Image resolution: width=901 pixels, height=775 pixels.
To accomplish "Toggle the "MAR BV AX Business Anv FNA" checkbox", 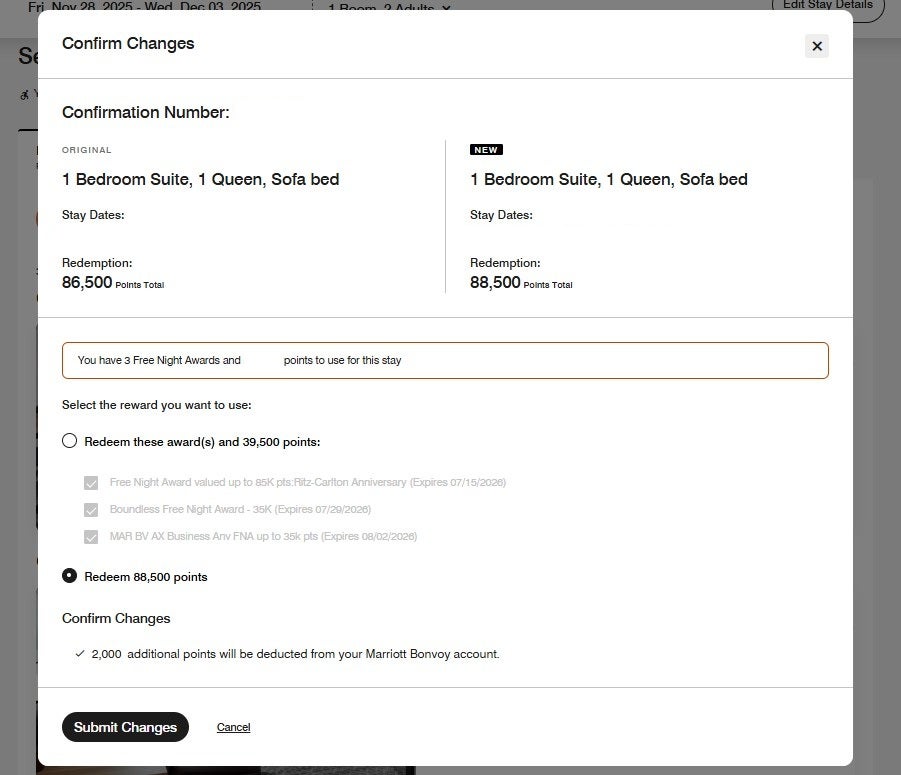I will [91, 536].
